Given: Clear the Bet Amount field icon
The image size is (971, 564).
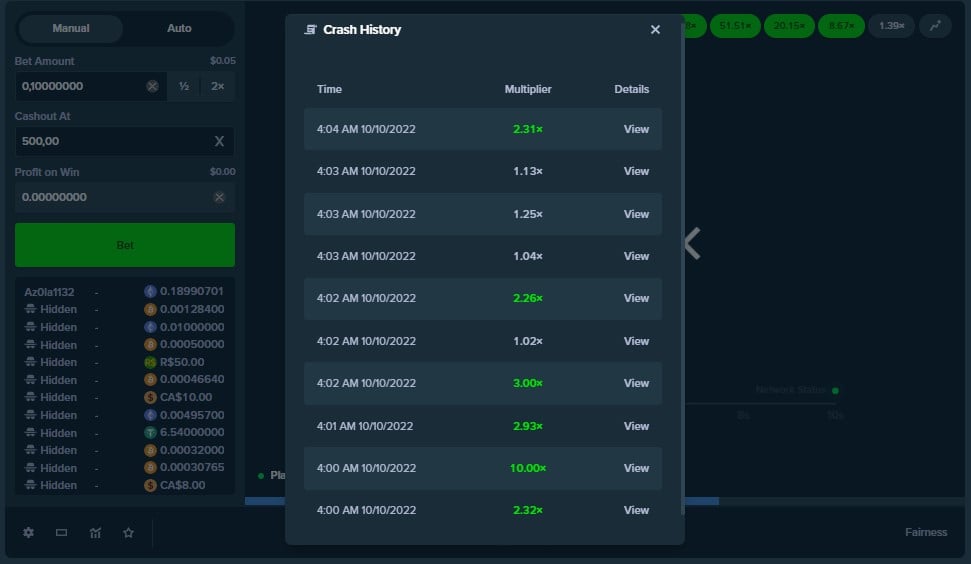Looking at the screenshot, I should pyautogui.click(x=152, y=87).
